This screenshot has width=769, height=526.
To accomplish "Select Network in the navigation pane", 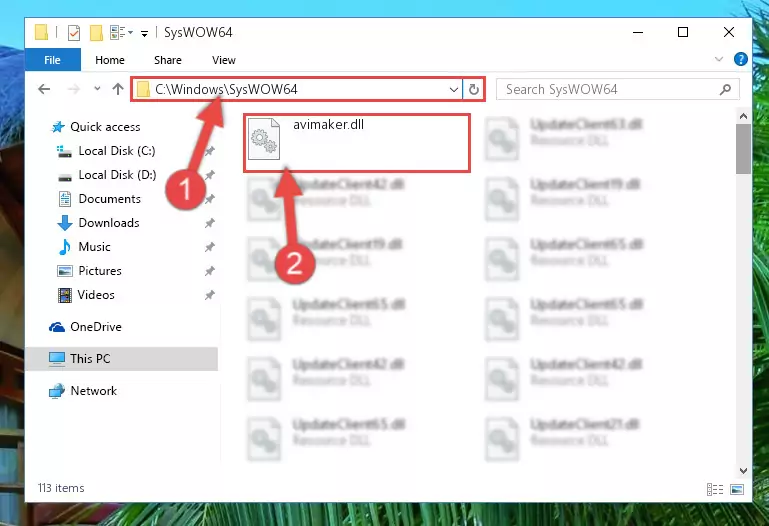I will pos(94,391).
